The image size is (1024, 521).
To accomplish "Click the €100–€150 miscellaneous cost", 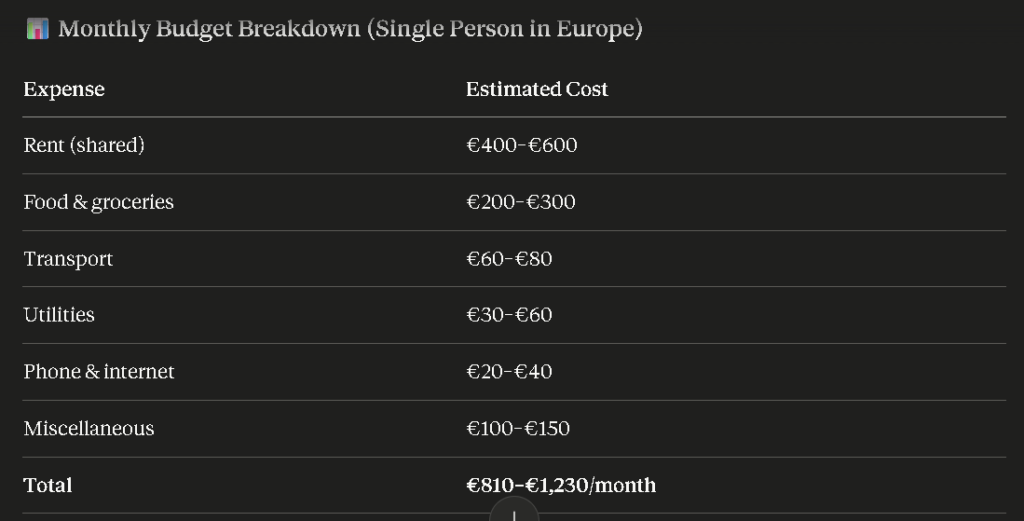I will (x=518, y=429).
